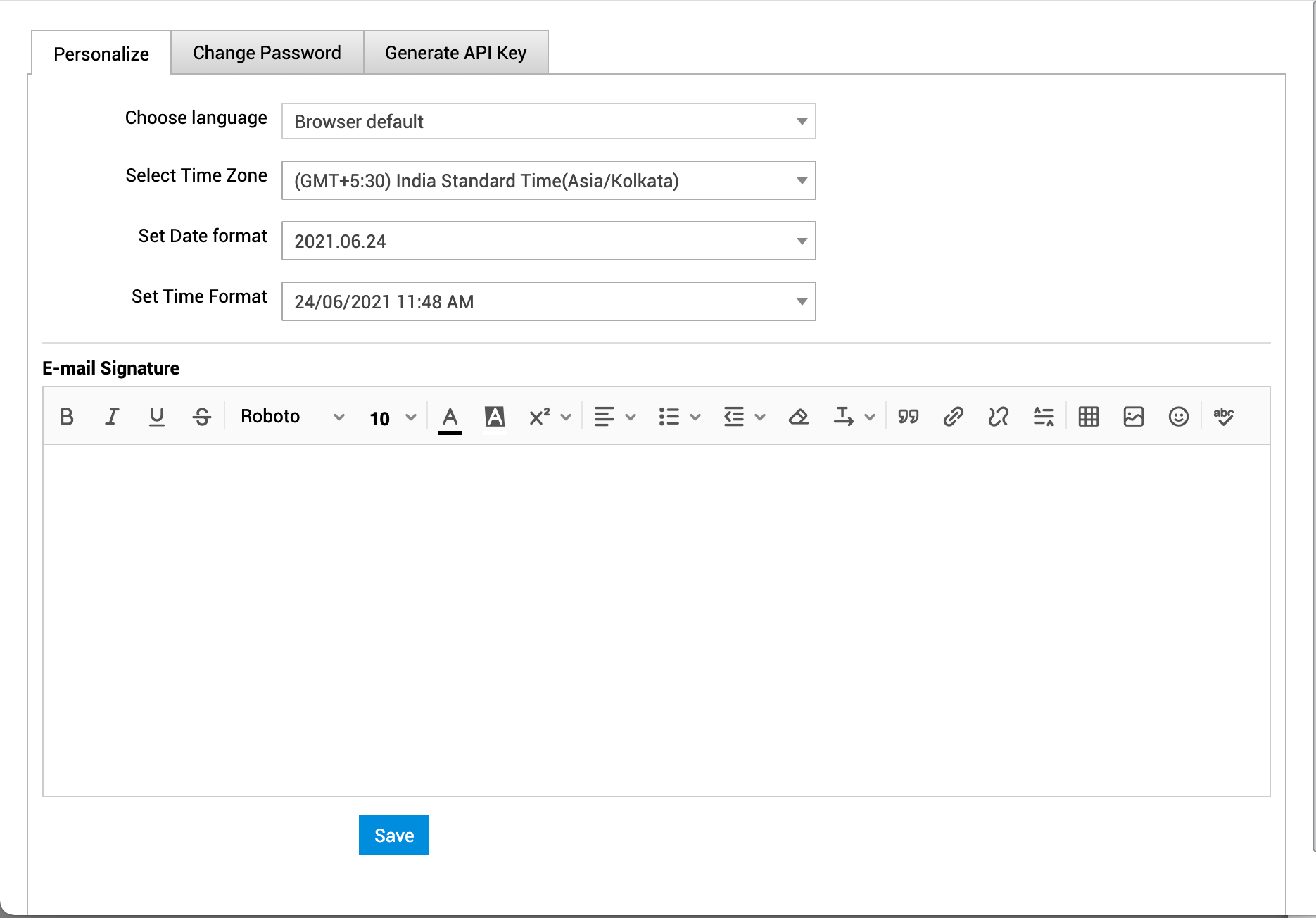
Task: Open the emoji smiley picker
Action: (x=1179, y=417)
